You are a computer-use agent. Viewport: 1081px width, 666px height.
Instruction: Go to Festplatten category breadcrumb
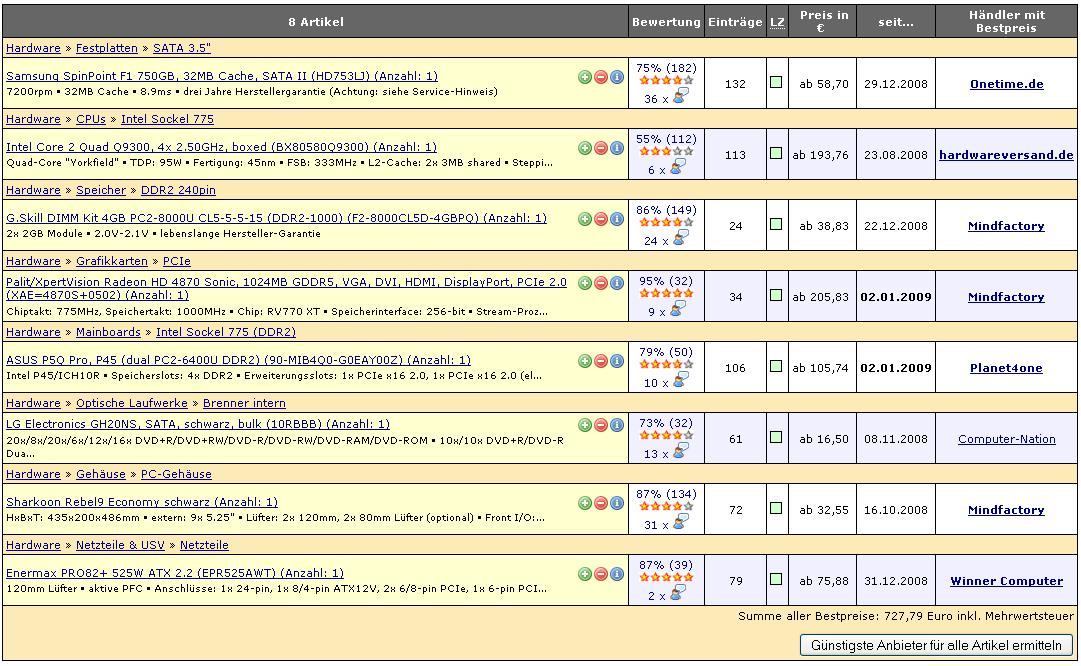[x=107, y=48]
